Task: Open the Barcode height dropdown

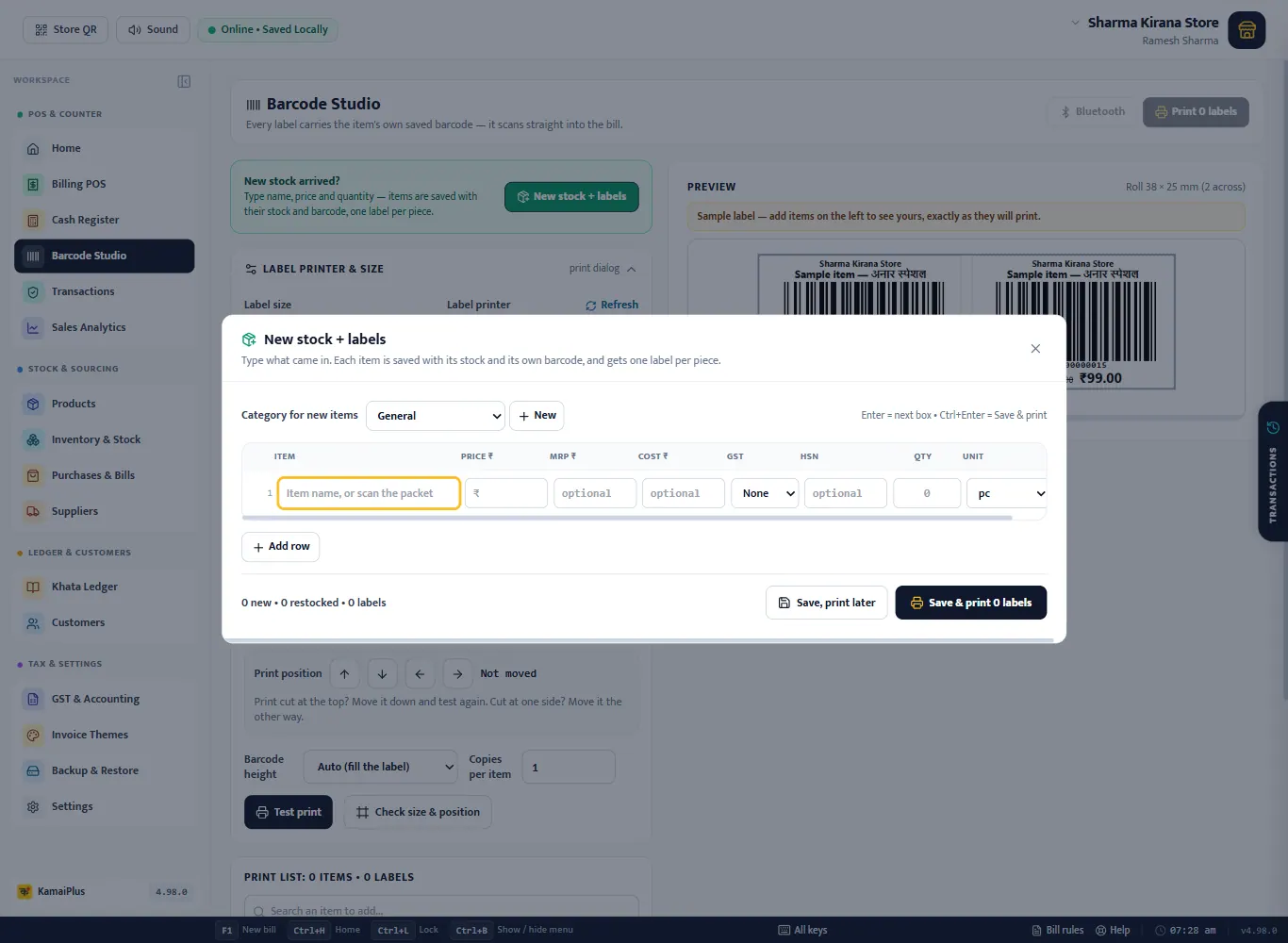Action: pyautogui.click(x=382, y=767)
